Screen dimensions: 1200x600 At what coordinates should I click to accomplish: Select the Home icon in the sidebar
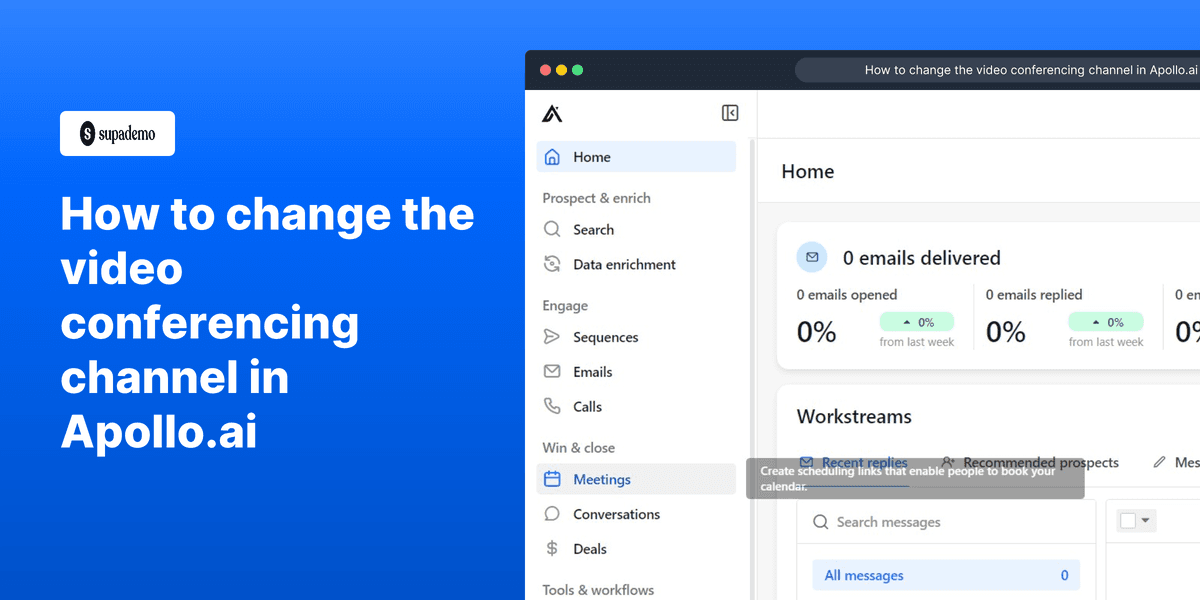coord(552,157)
